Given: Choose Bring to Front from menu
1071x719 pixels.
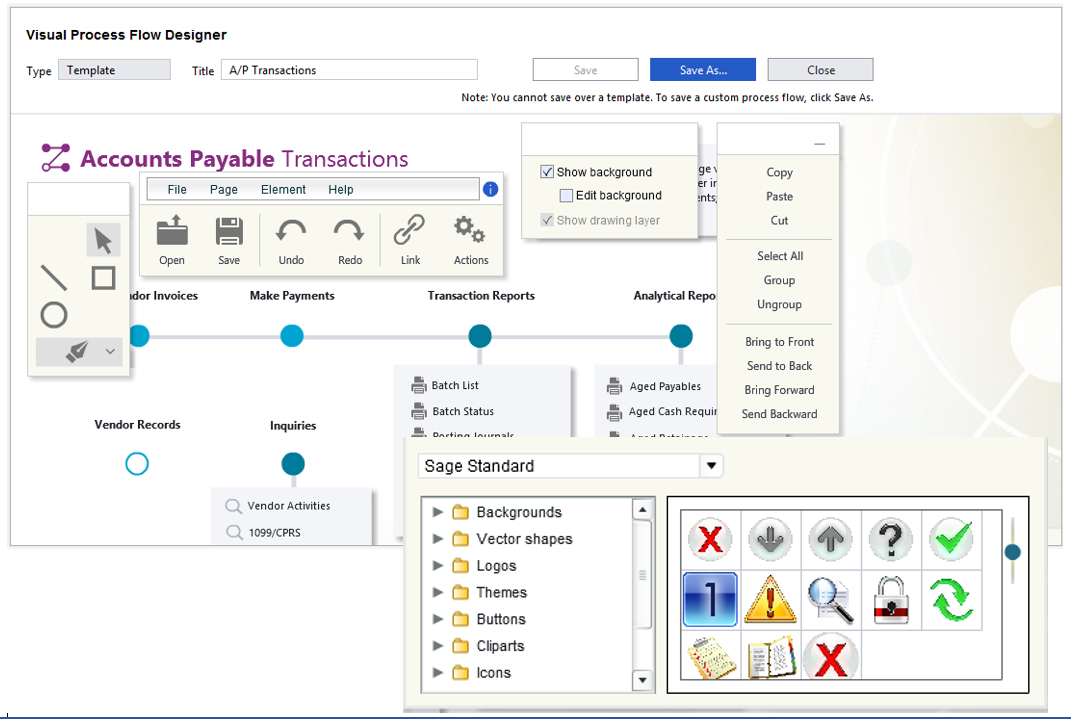Looking at the screenshot, I should pos(779,342).
